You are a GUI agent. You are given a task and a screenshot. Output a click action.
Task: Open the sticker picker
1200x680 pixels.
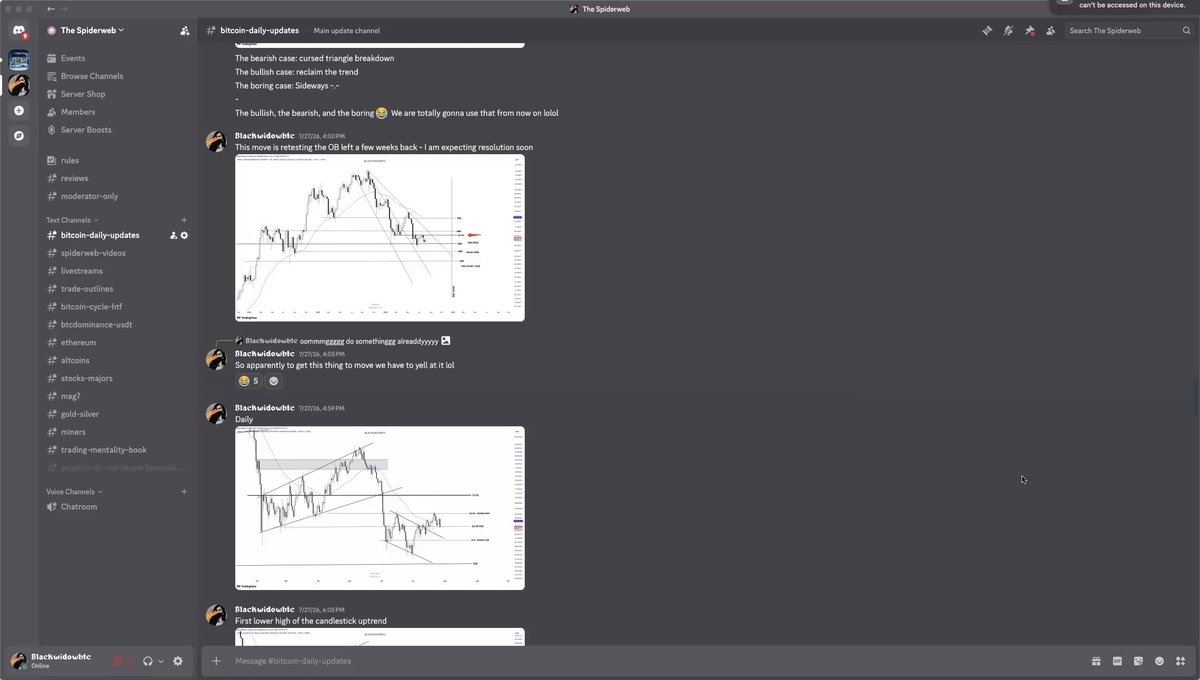(x=1138, y=661)
